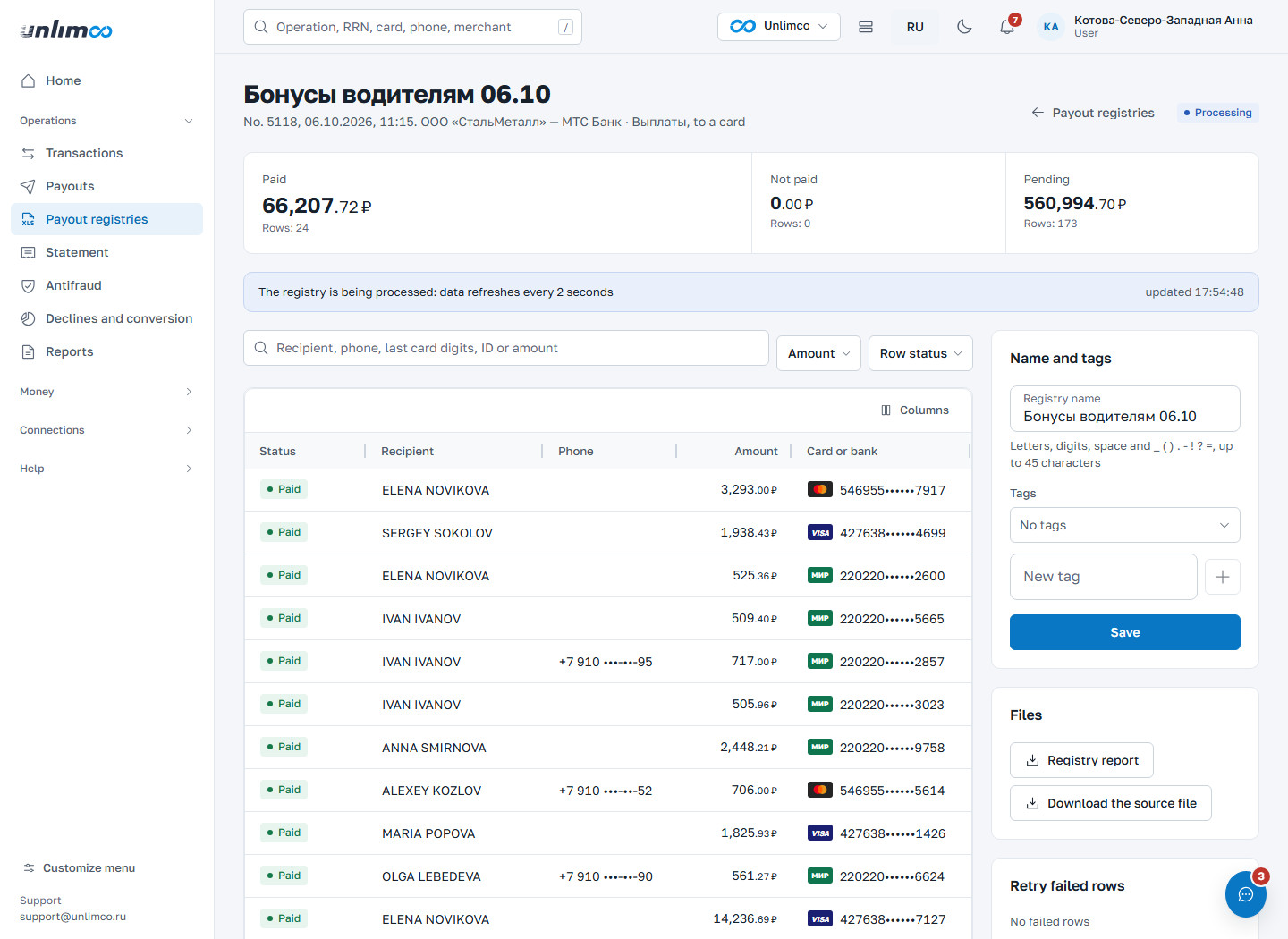Click the KA user avatar
The height and width of the screenshot is (939, 1288).
point(1051,27)
